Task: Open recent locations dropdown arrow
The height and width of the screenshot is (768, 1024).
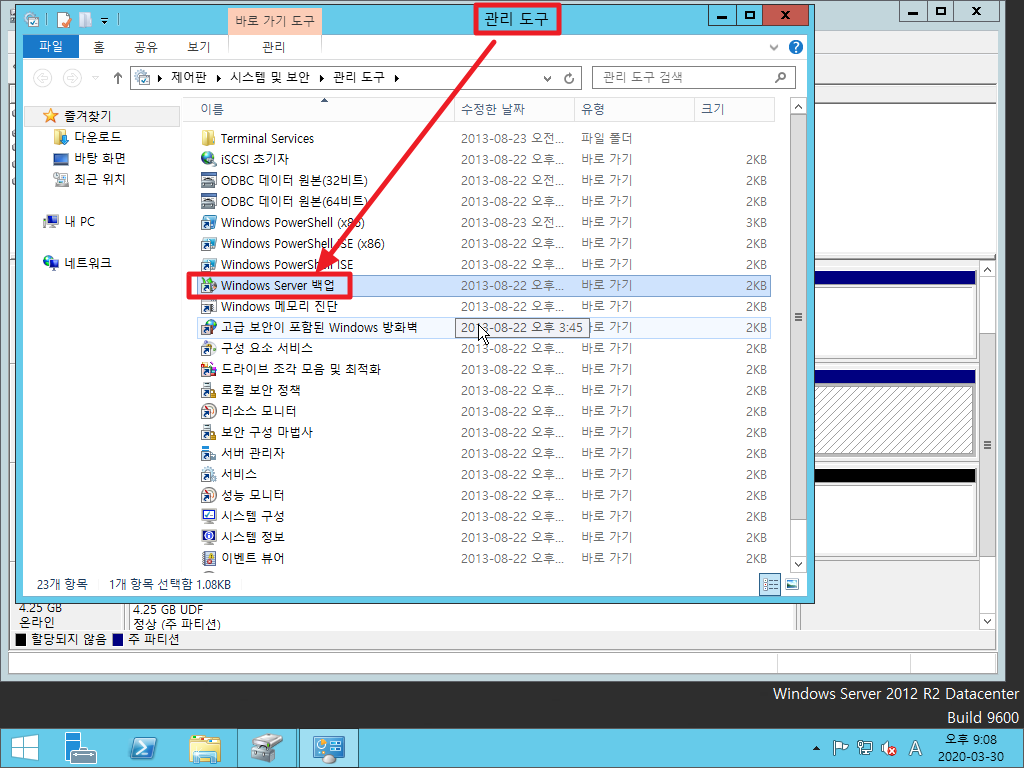Action: tap(95, 78)
